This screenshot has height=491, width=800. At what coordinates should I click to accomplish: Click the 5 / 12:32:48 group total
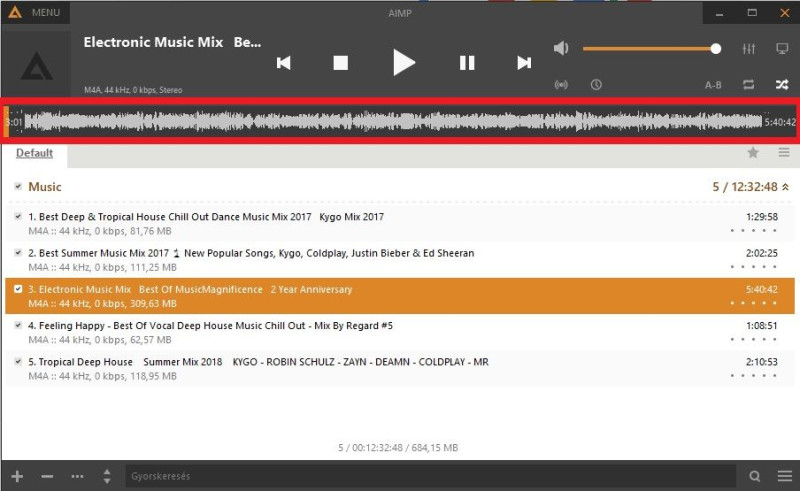coord(745,187)
